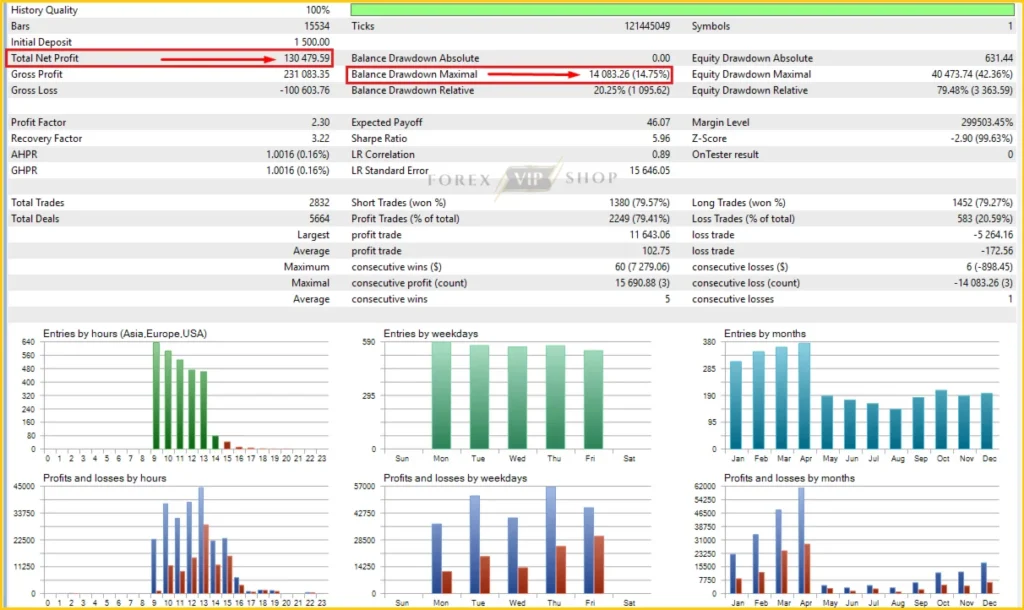Click the Bars value 15534
The image size is (1024, 610).
point(317,26)
